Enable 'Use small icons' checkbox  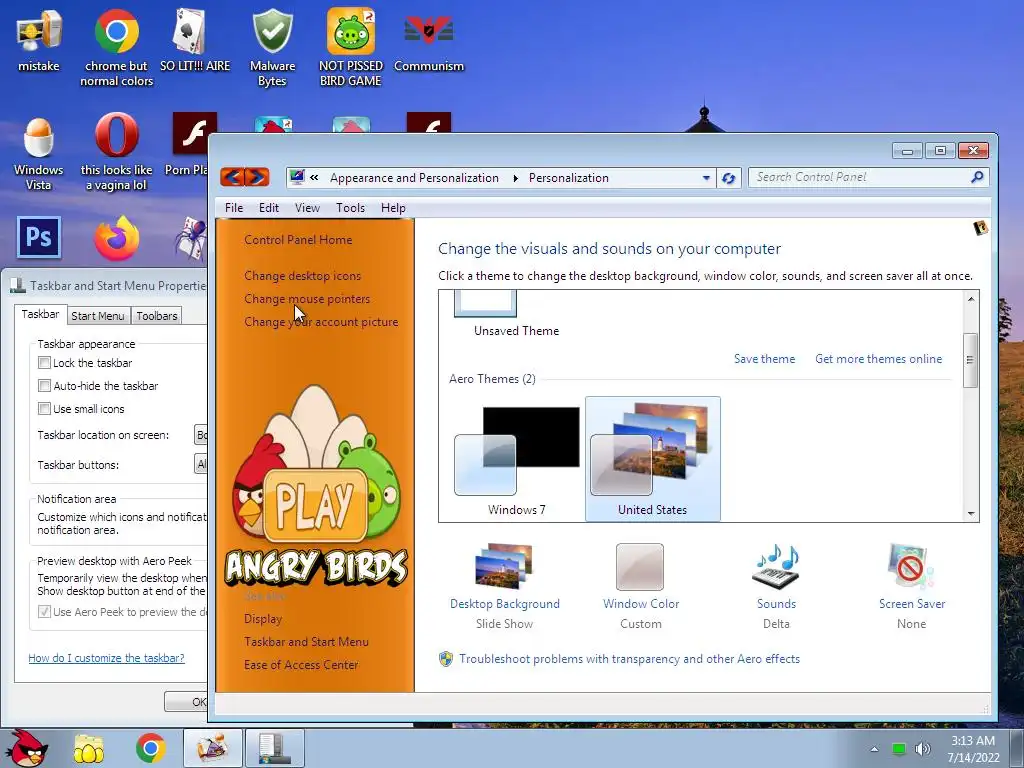click(x=44, y=408)
